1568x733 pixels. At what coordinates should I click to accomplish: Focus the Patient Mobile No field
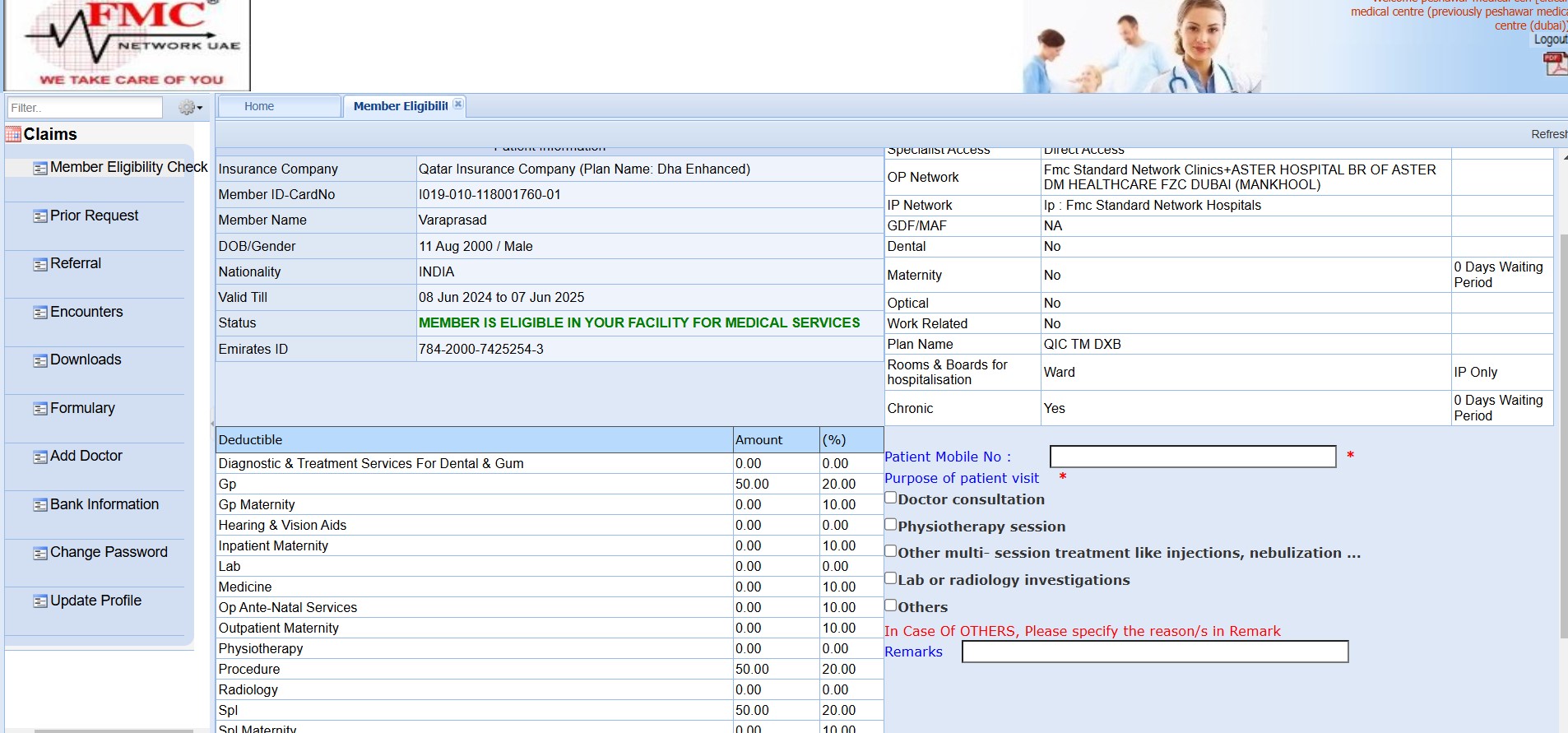pos(1192,457)
